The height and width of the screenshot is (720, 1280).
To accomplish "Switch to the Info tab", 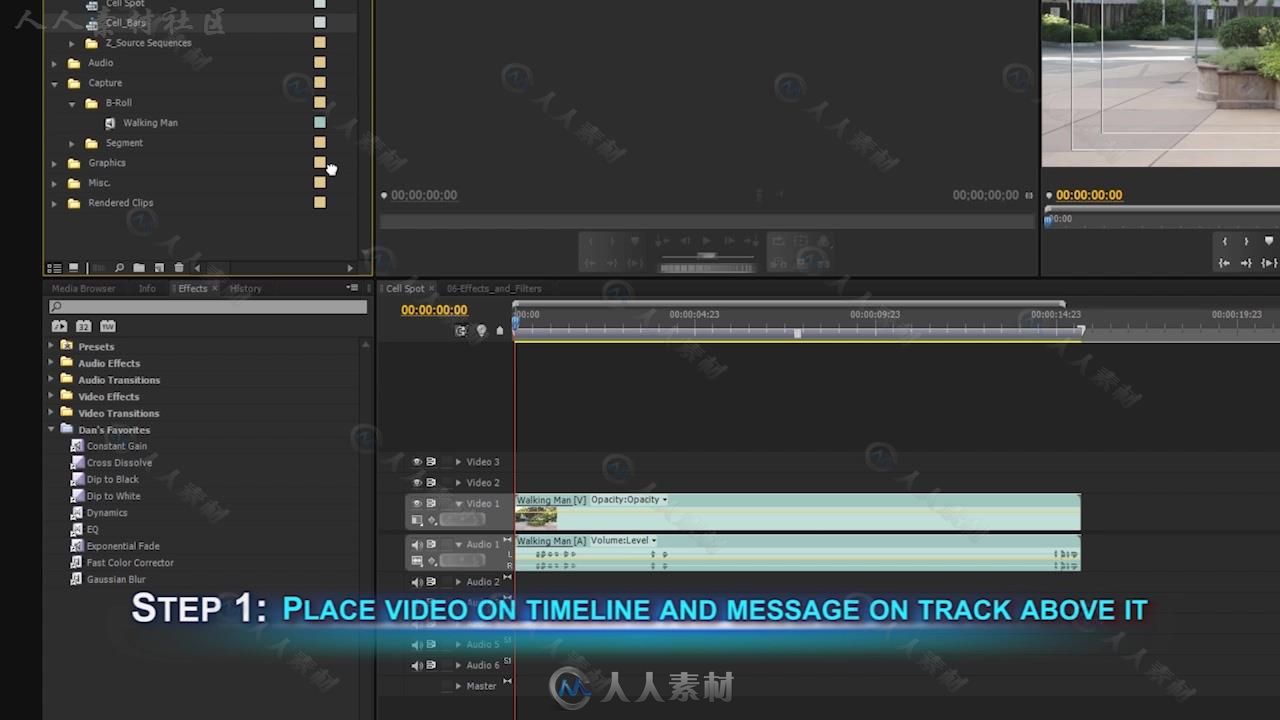I will point(147,289).
